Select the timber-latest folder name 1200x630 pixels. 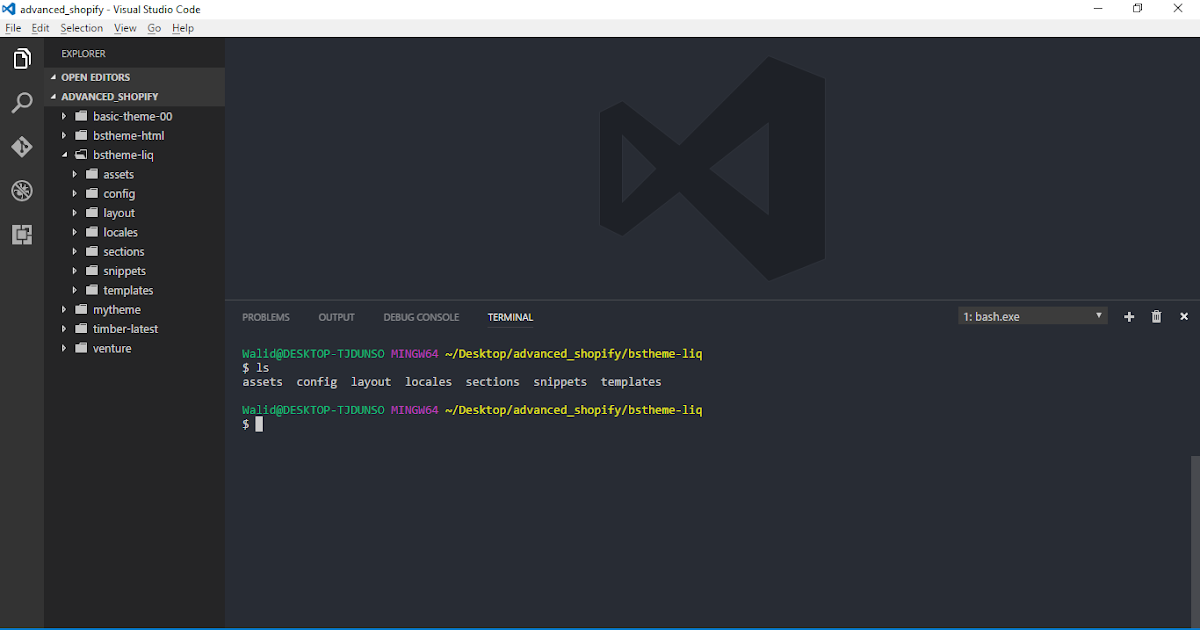tap(126, 329)
